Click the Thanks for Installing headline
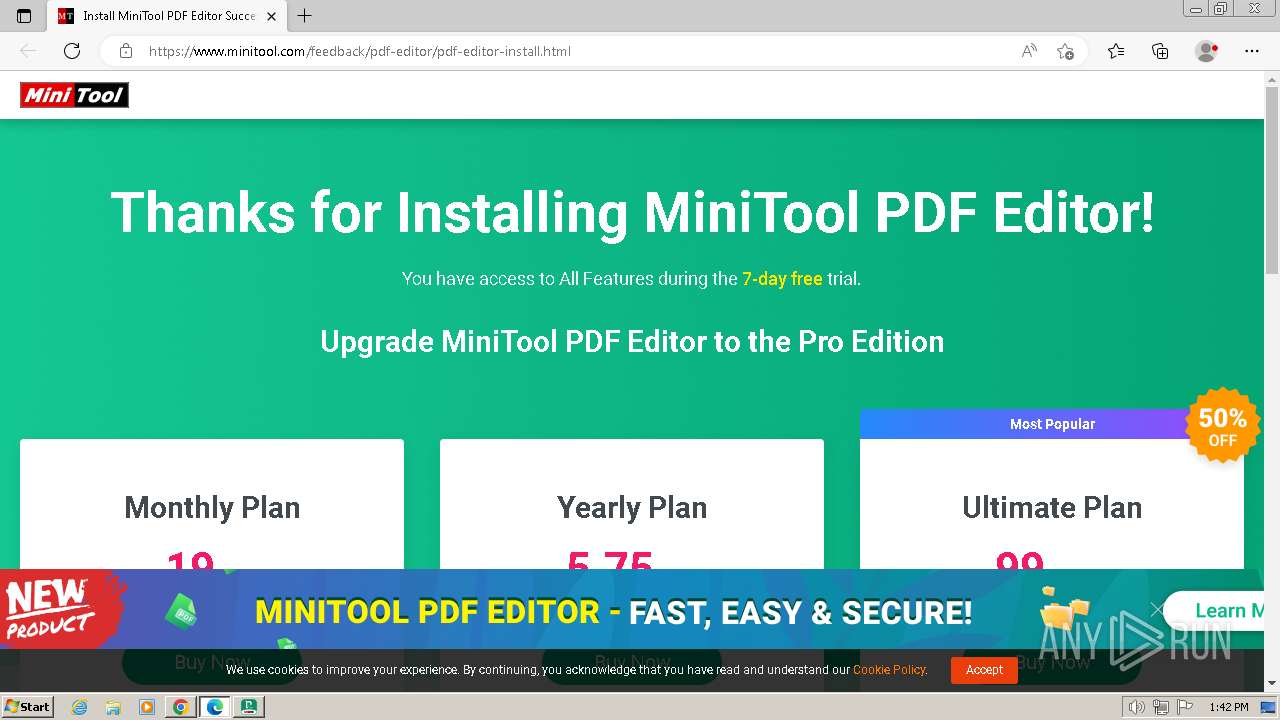Image resolution: width=1280 pixels, height=720 pixels. tap(632, 212)
